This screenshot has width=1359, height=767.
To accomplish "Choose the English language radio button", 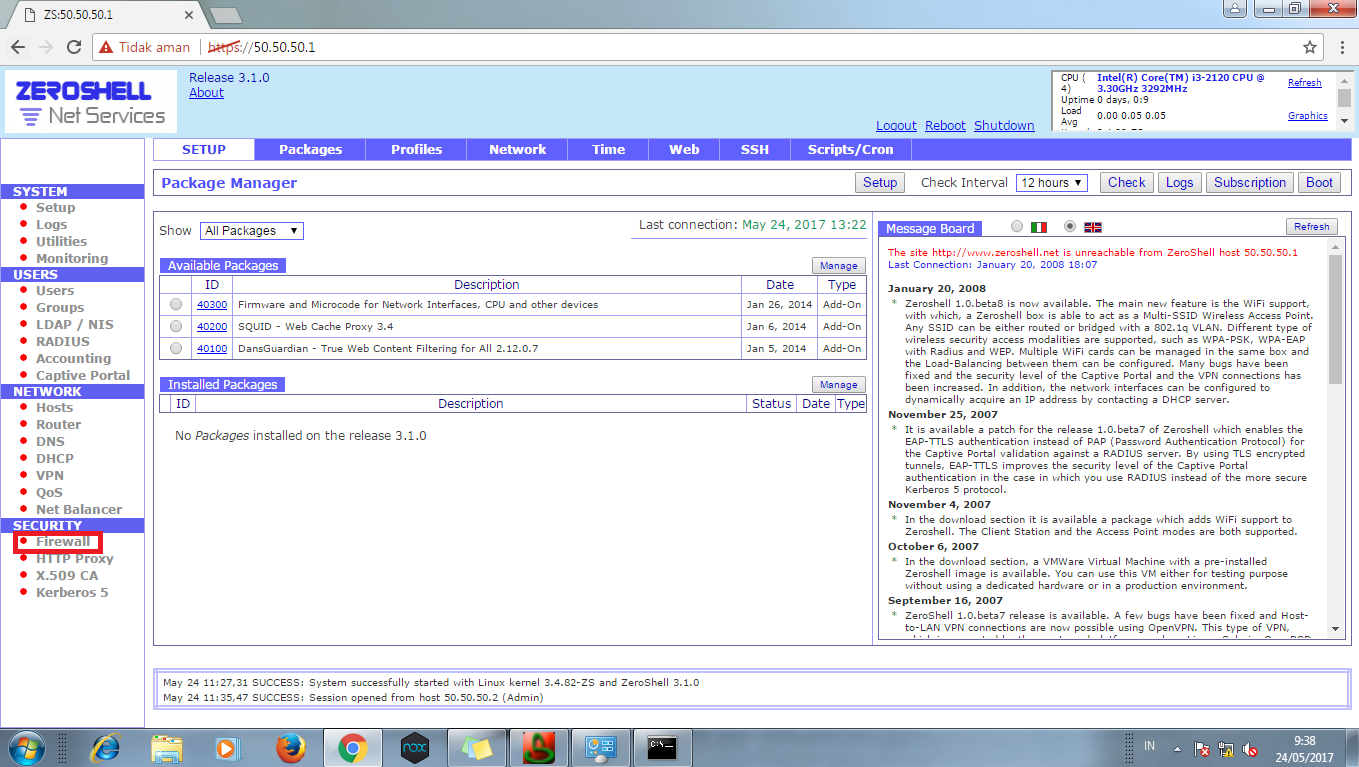I will click(x=1070, y=226).
